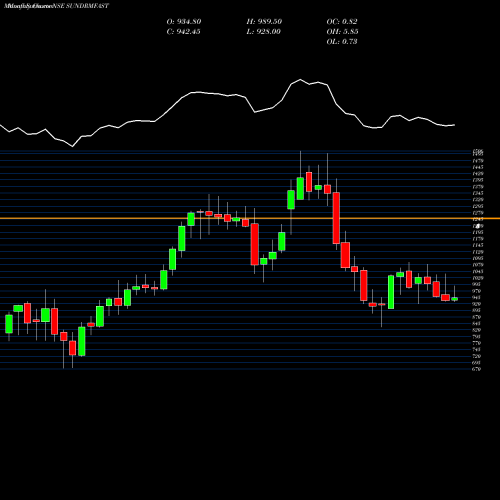Click the 670 label on price axis
Viewport: 500px width, 500px height.
(477, 369)
